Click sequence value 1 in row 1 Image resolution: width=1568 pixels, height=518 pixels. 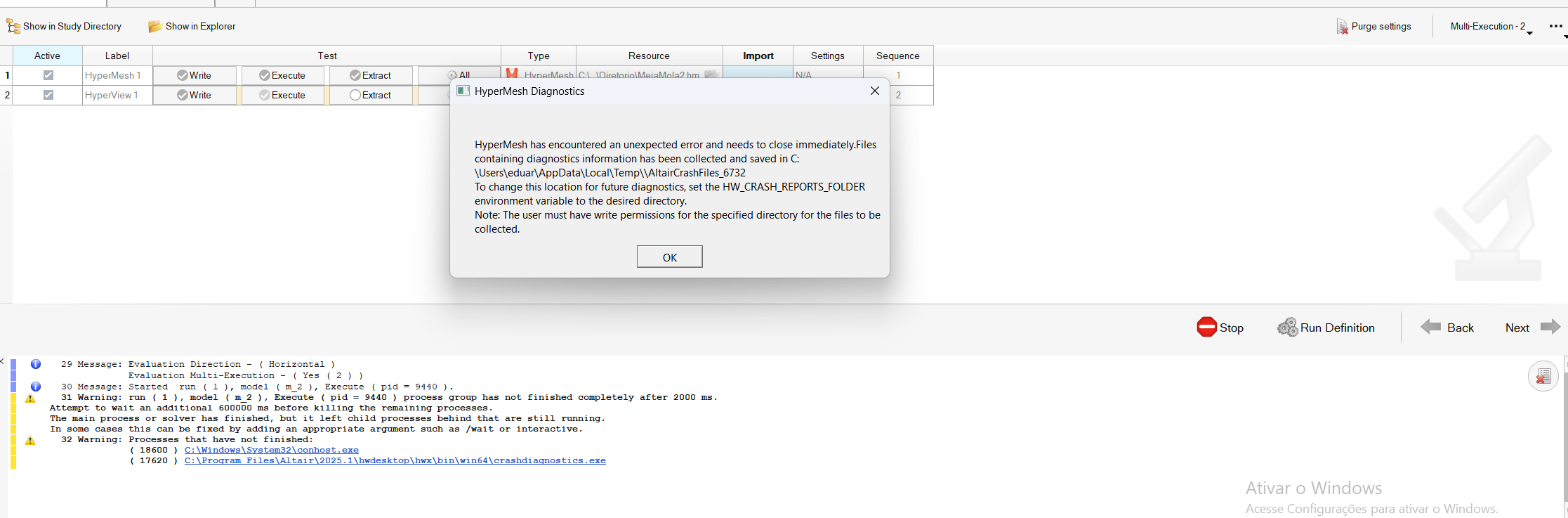tap(898, 75)
